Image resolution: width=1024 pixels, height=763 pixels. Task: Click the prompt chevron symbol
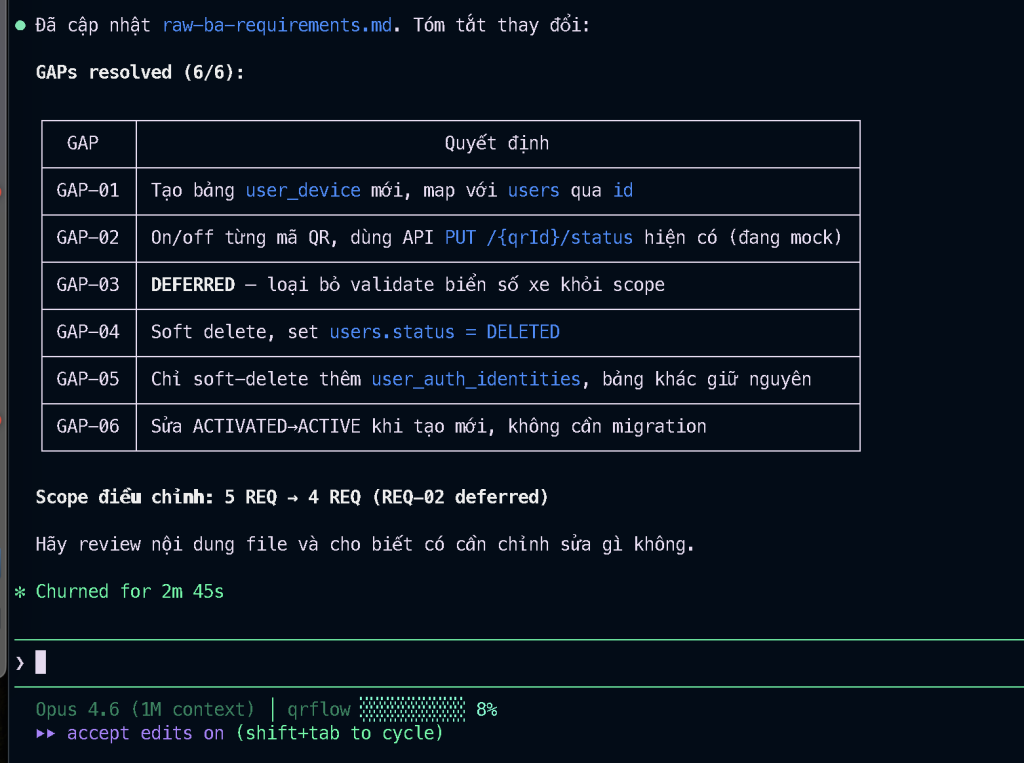pyautogui.click(x=20, y=663)
